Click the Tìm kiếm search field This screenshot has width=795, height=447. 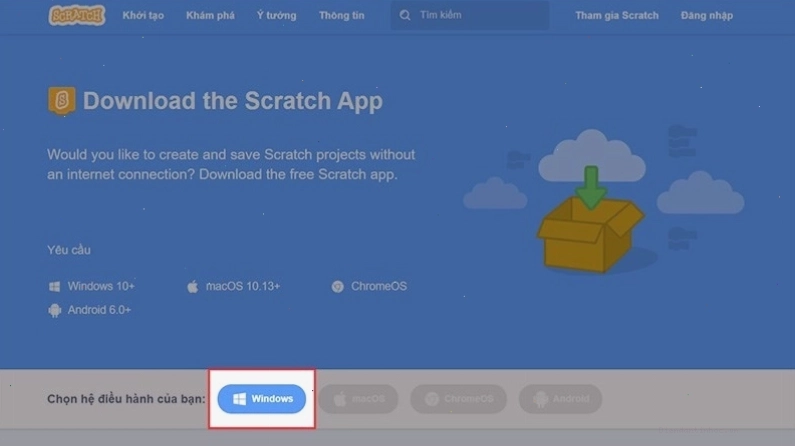pos(469,15)
